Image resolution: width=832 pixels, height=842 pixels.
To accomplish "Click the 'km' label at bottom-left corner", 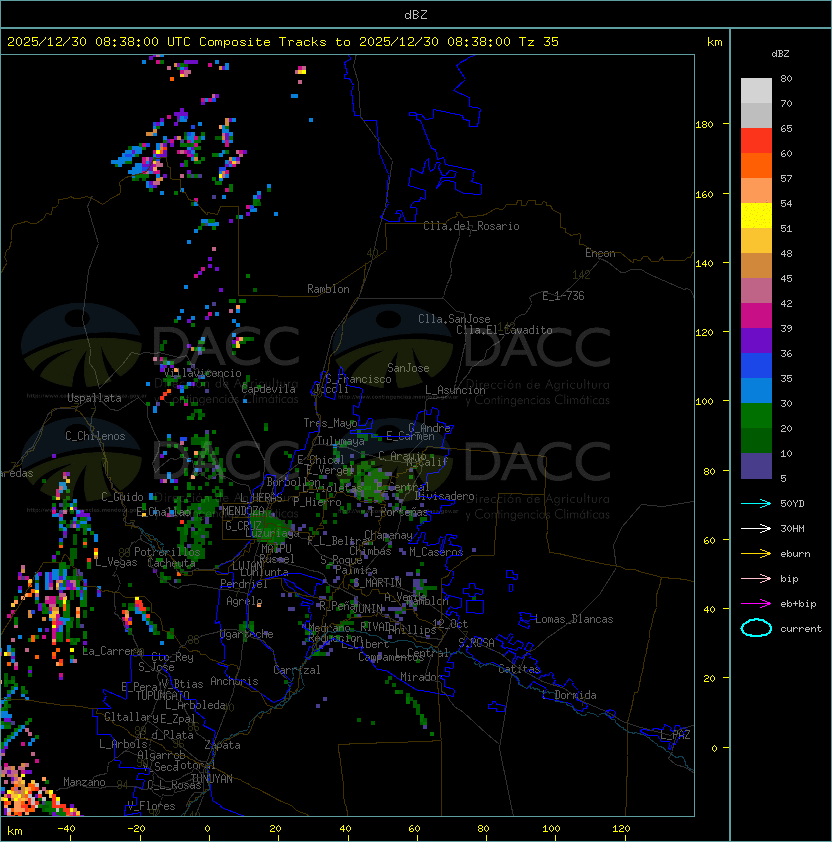I will click(15, 831).
